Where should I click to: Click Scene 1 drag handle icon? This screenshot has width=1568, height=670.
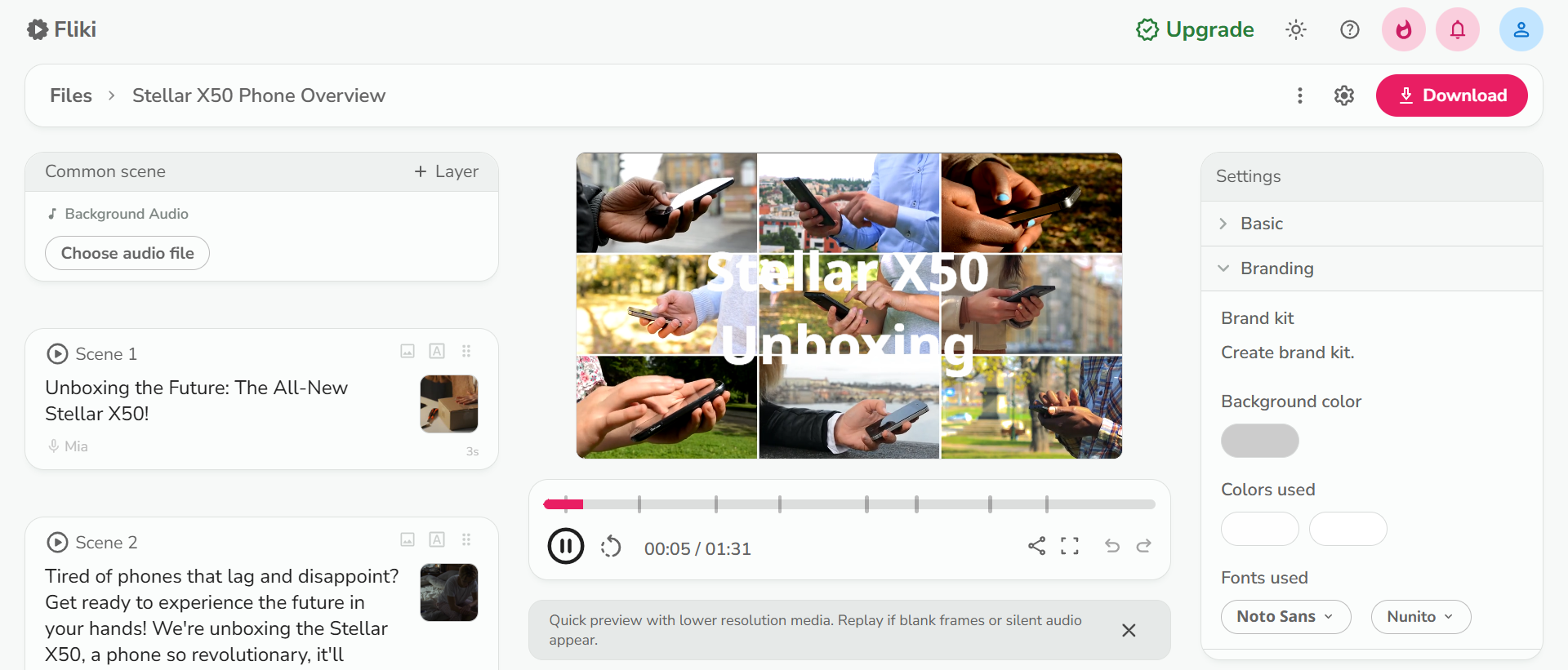466,351
